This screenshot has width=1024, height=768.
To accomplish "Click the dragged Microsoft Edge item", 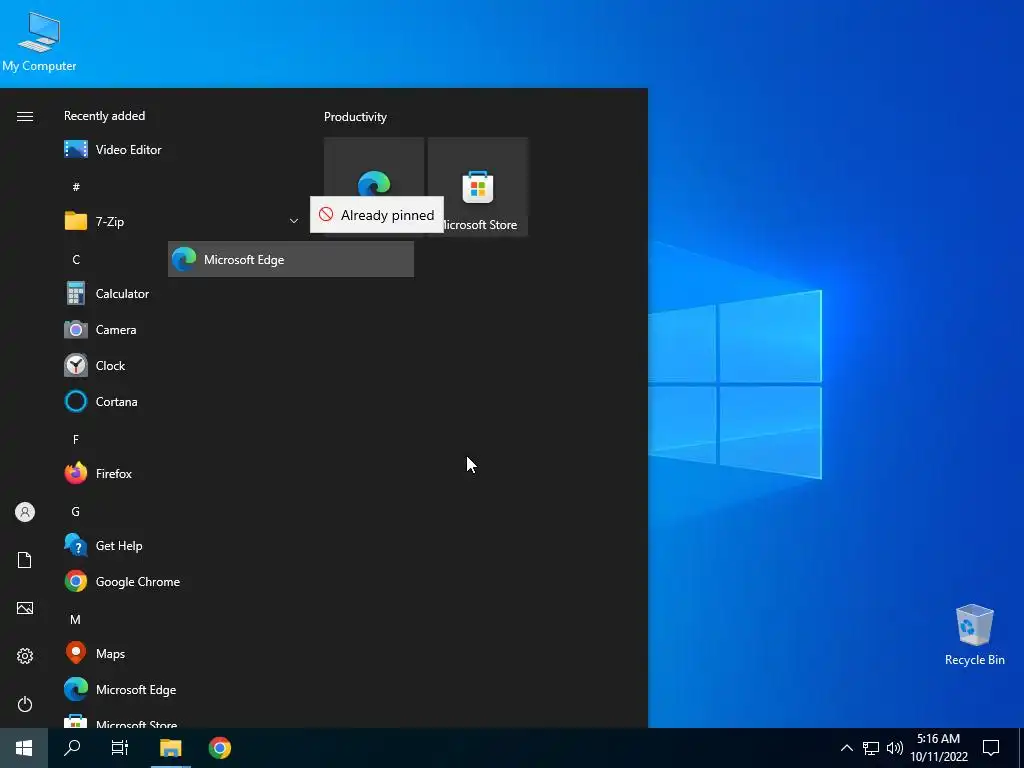I will (x=291, y=259).
